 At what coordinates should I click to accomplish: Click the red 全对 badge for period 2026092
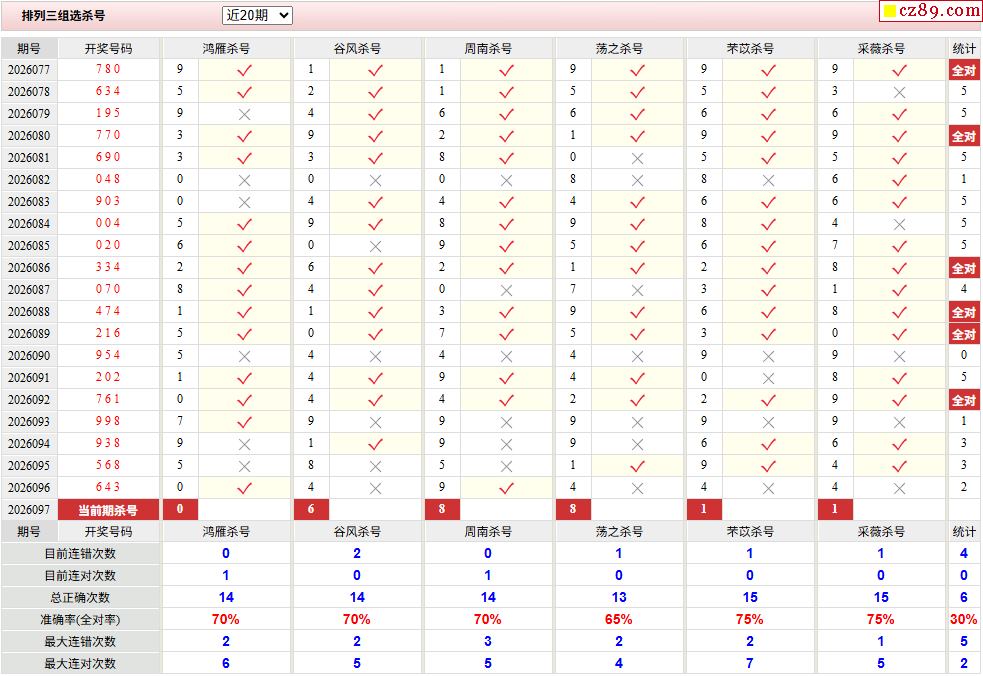(x=963, y=400)
